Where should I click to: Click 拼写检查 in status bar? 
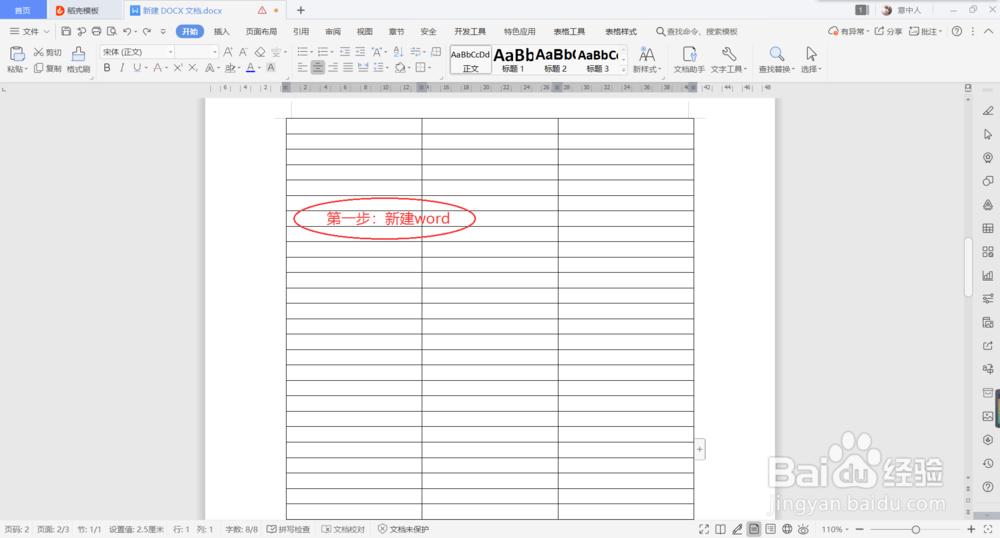pos(288,529)
